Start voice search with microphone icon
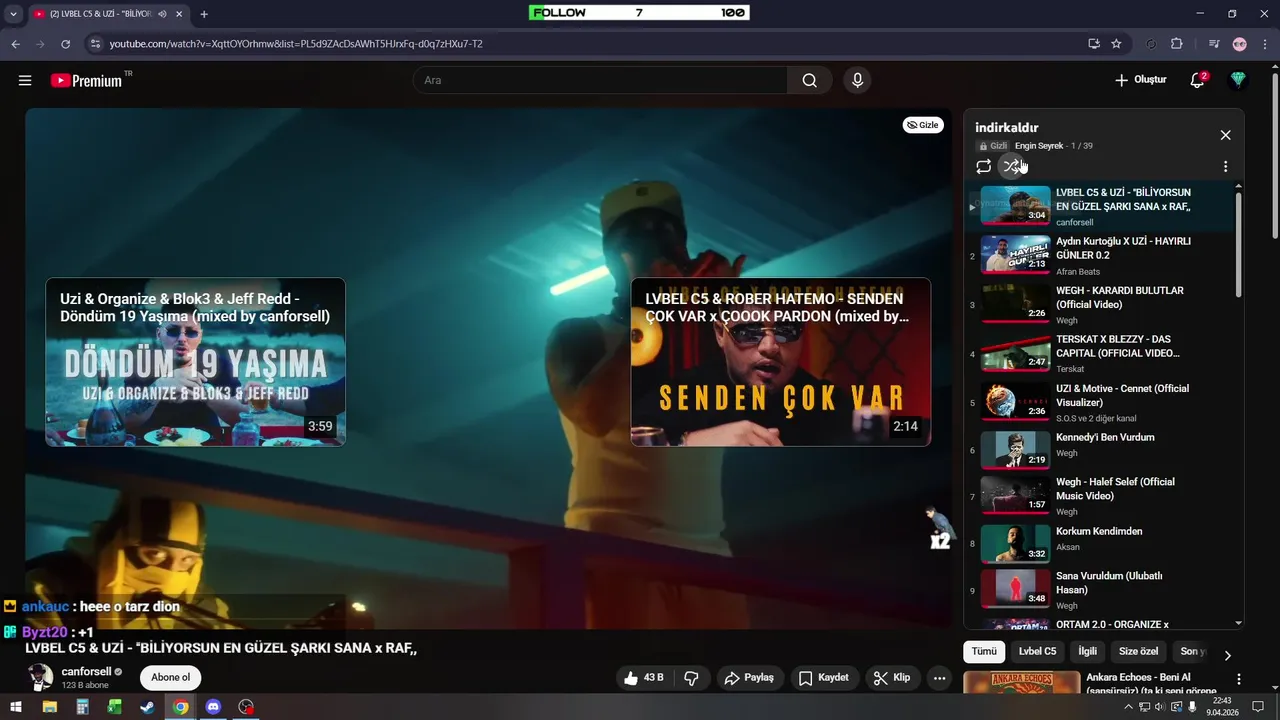Viewport: 1280px width, 720px height. (857, 80)
